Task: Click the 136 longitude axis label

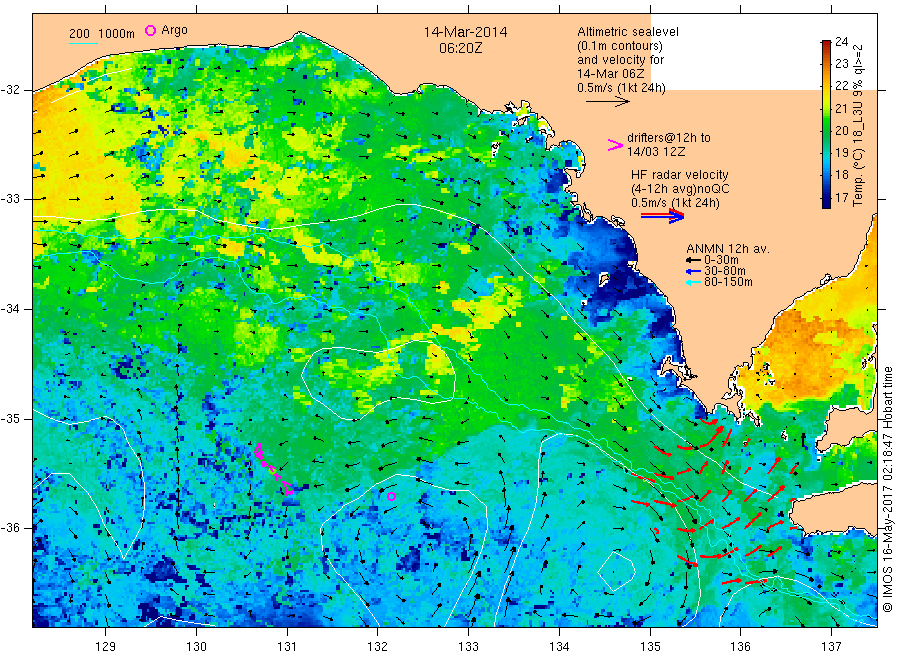Action: [740, 647]
